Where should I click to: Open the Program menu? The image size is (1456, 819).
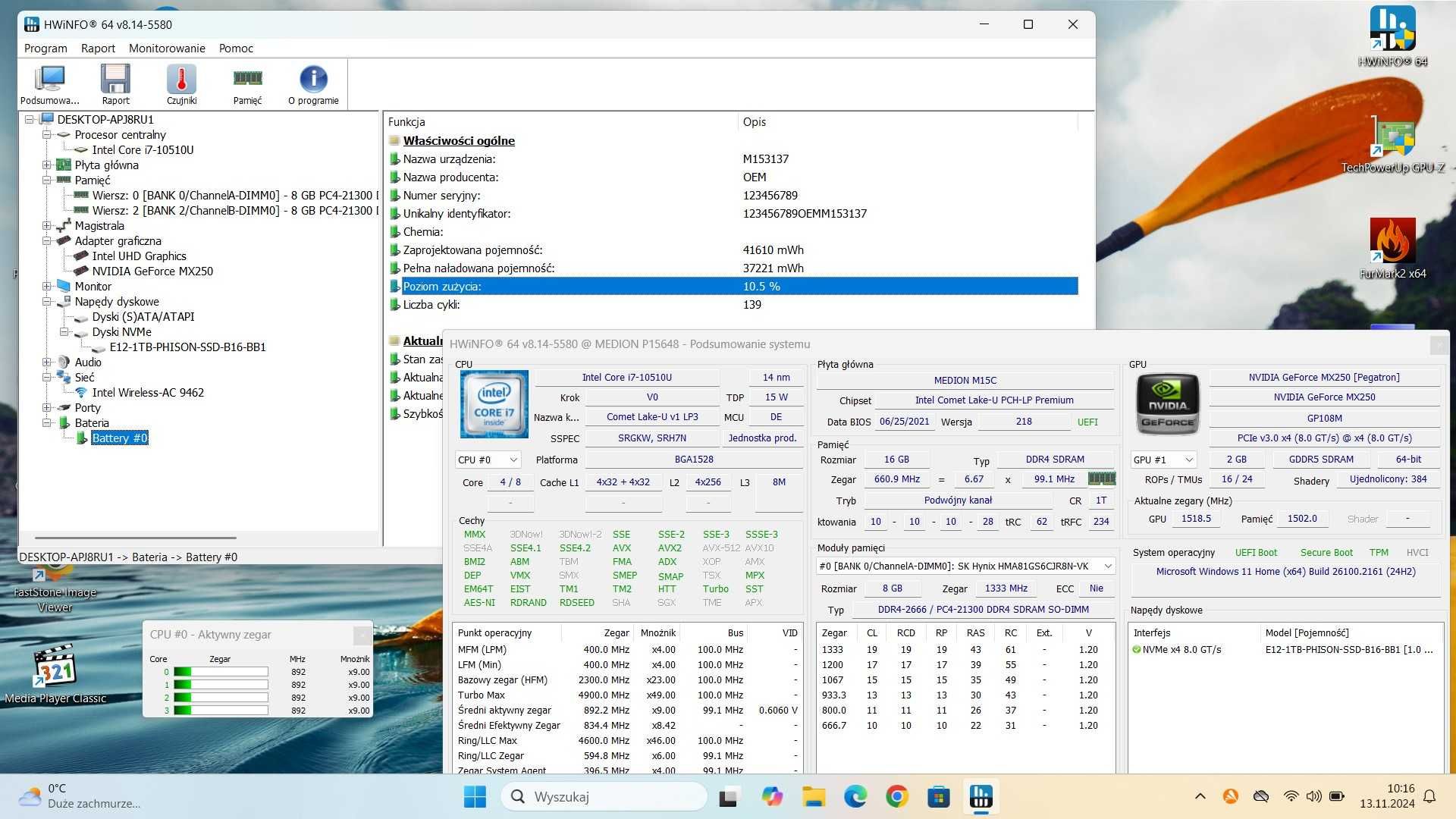(x=45, y=48)
